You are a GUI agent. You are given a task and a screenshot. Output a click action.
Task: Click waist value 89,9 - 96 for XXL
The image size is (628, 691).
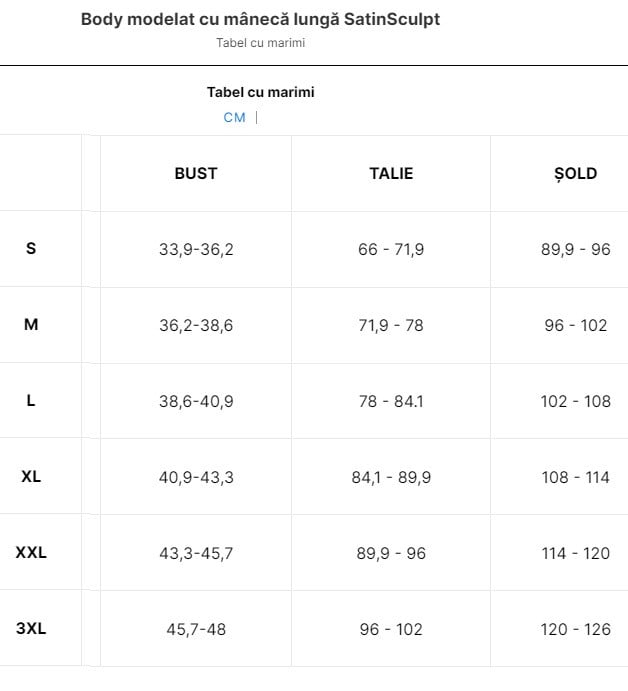[x=391, y=554]
